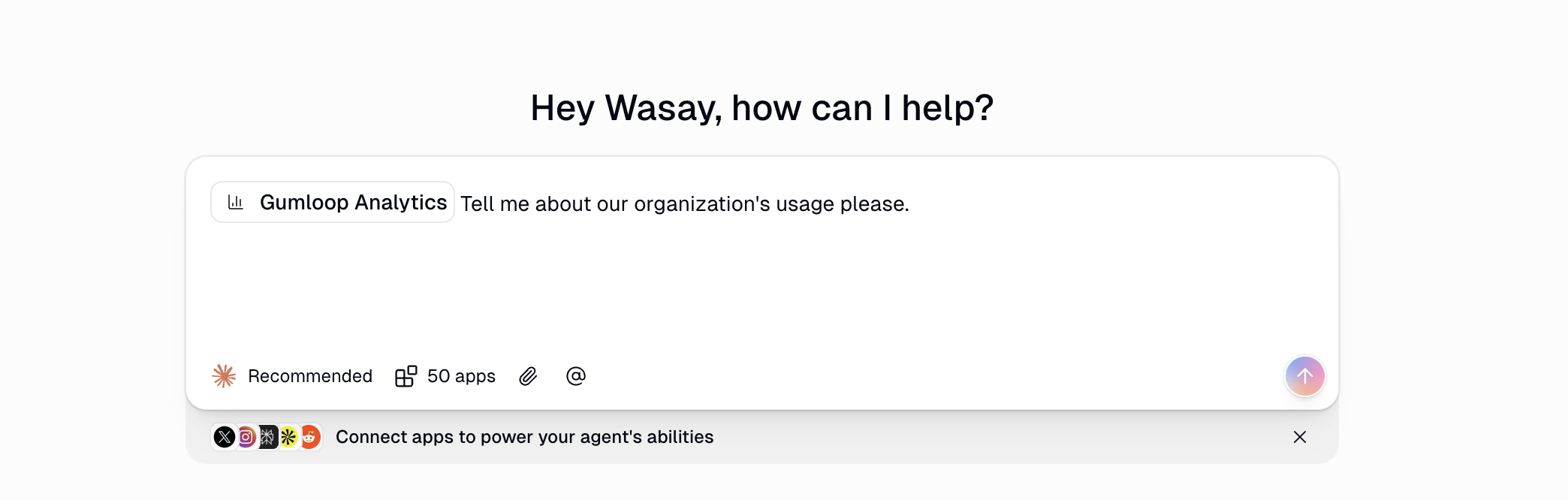Click the @ mention icon

(575, 376)
